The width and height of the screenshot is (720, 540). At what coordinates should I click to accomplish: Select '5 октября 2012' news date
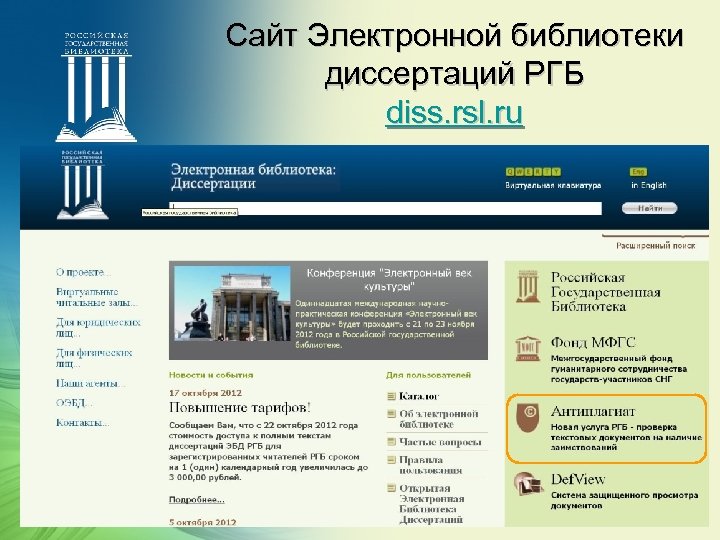(x=202, y=522)
